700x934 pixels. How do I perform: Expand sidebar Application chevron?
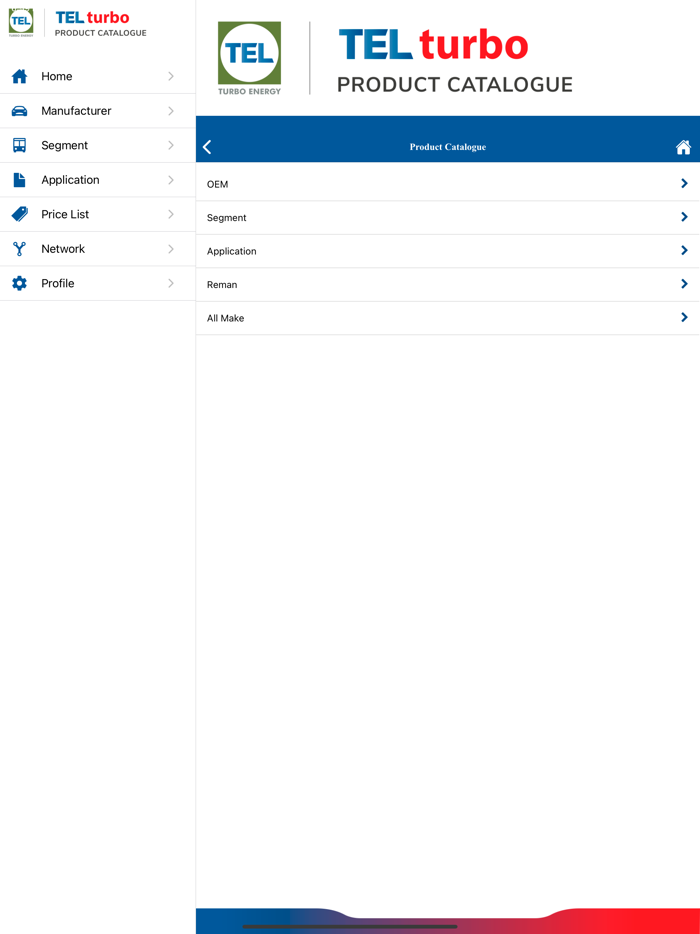click(x=171, y=180)
